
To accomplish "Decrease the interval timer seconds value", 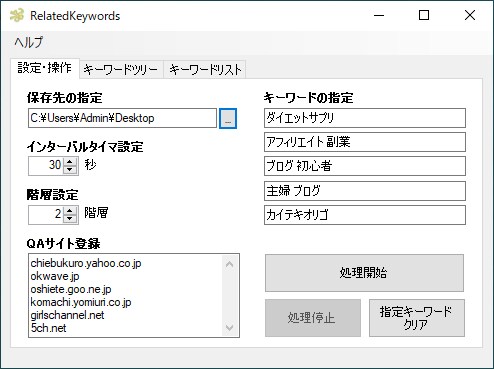I will (x=70, y=169).
